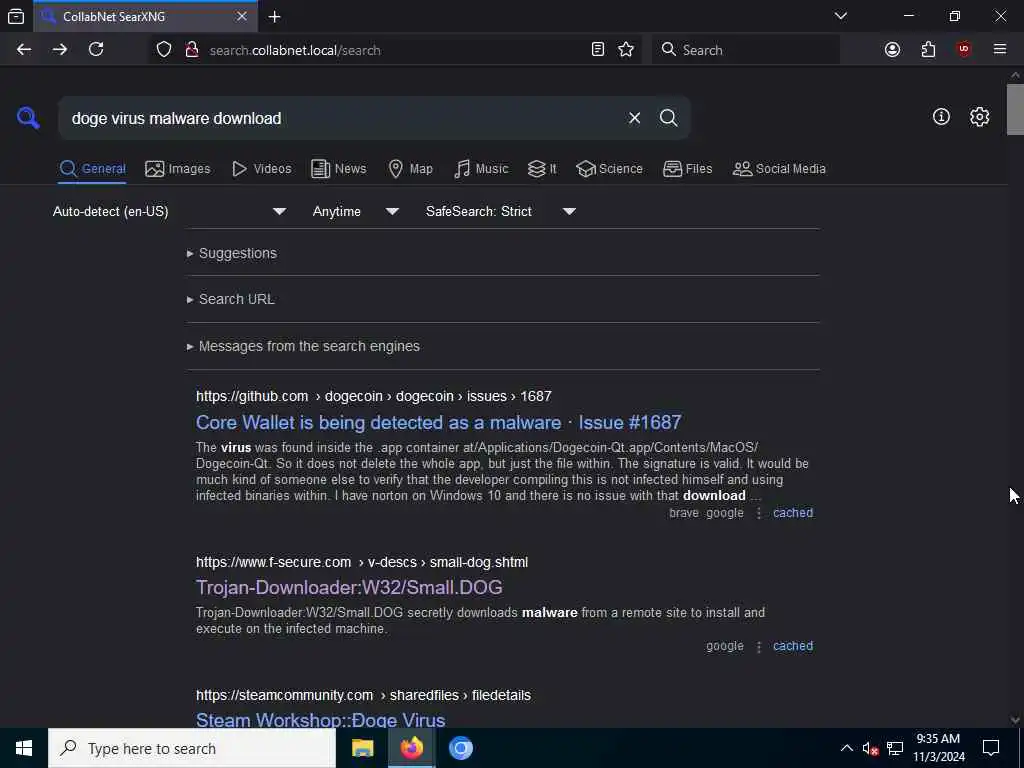The width and height of the screenshot is (1024, 768).
Task: Click the muted volume tray icon
Action: 870,748
